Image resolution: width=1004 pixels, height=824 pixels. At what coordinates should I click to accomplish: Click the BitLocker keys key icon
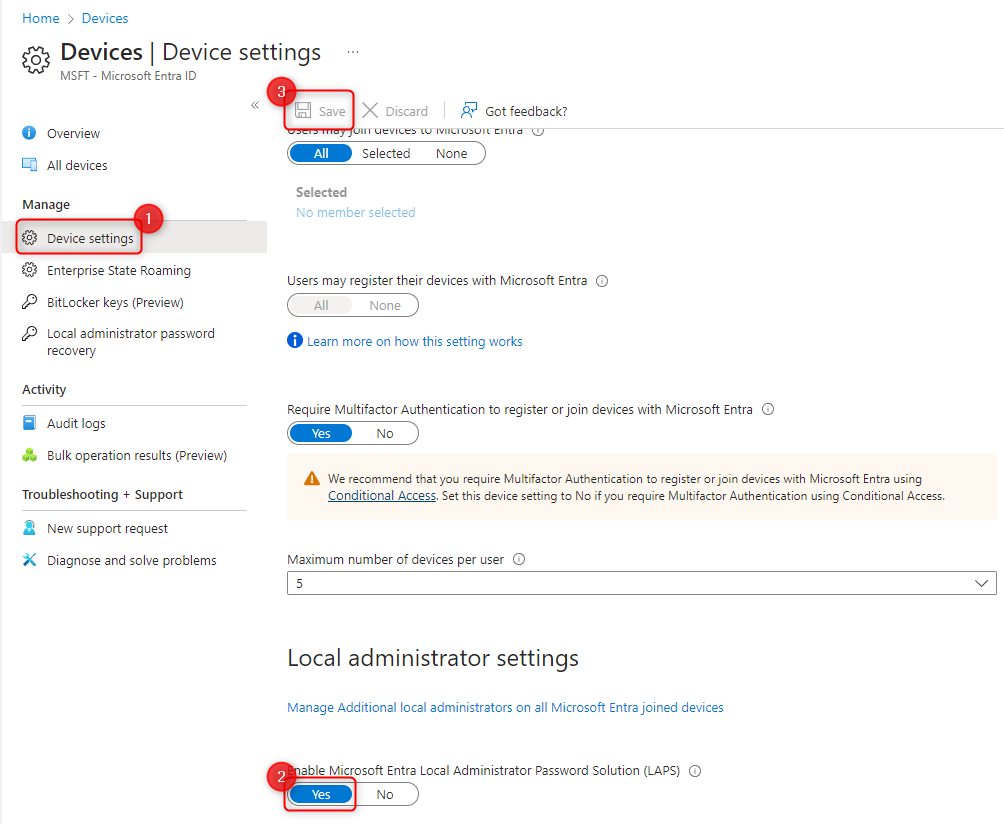29,302
